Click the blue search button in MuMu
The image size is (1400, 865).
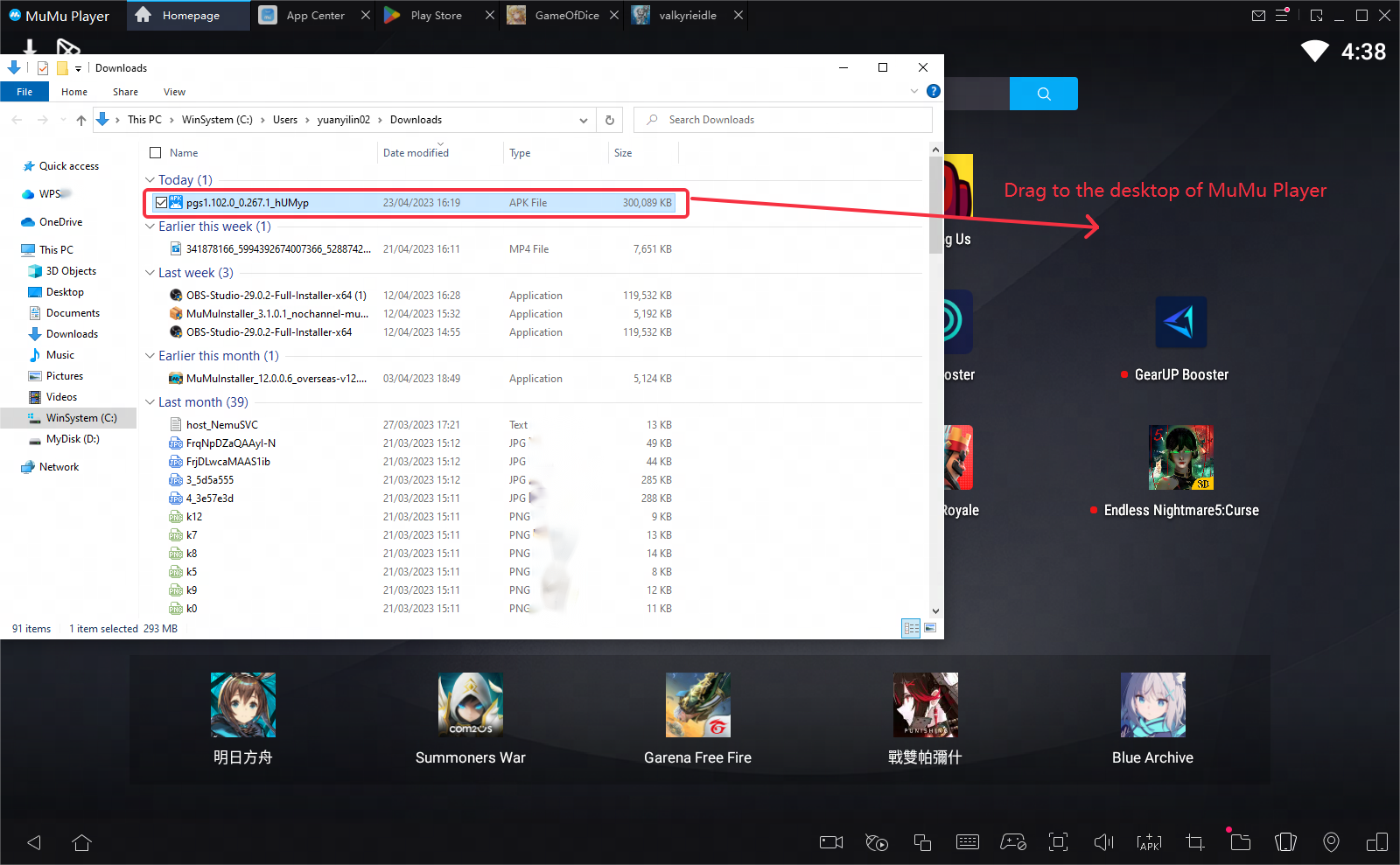tap(1044, 94)
